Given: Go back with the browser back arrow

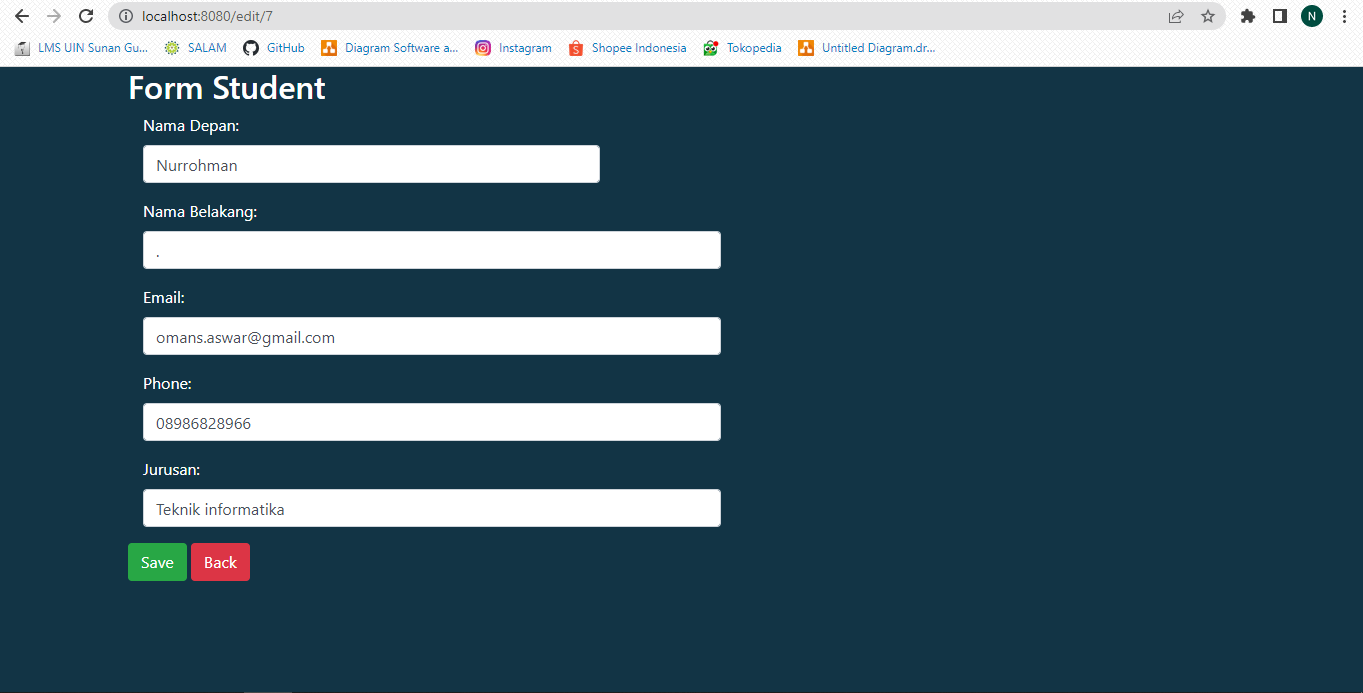Looking at the screenshot, I should point(22,16).
